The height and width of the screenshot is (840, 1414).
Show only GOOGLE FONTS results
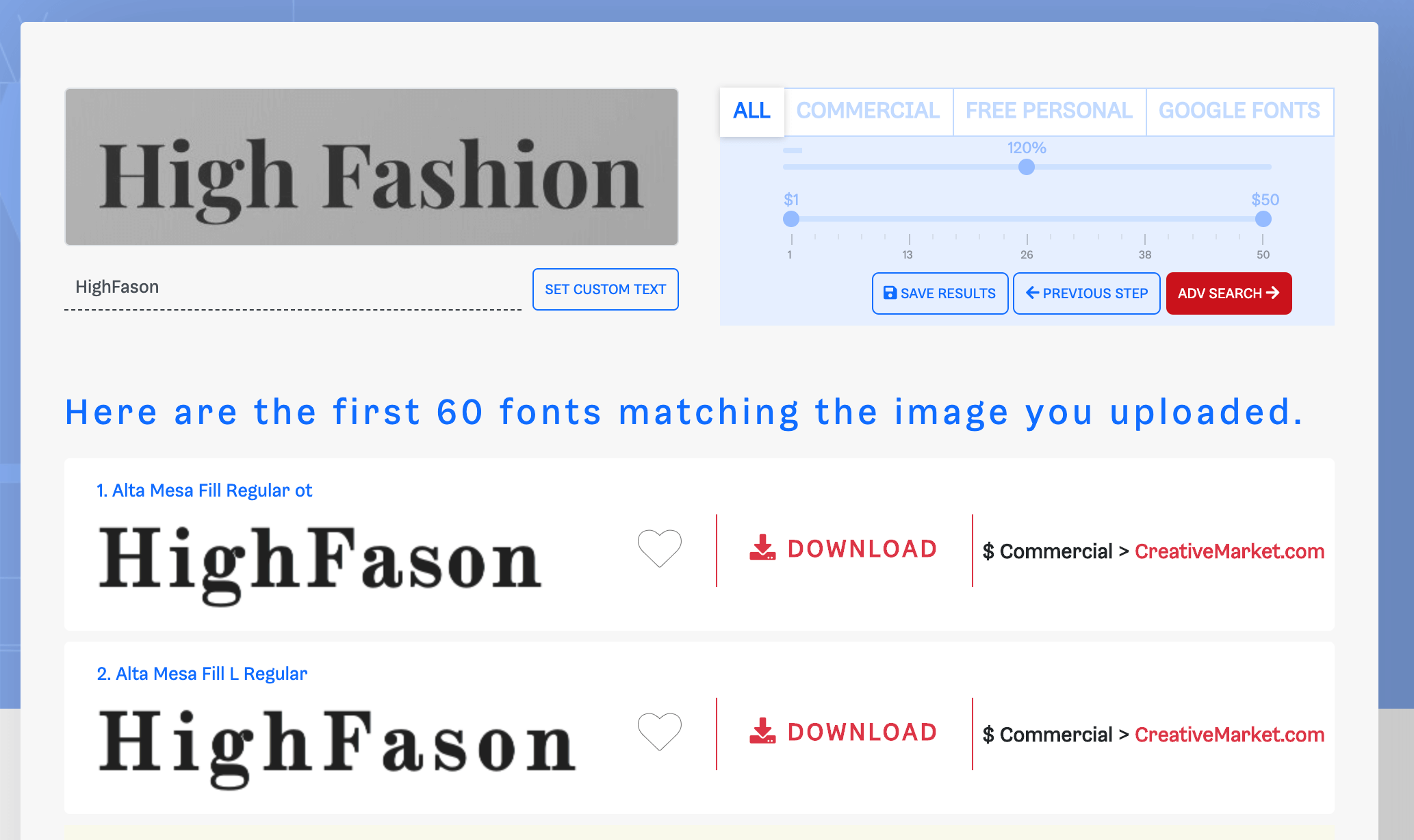[x=1239, y=111]
